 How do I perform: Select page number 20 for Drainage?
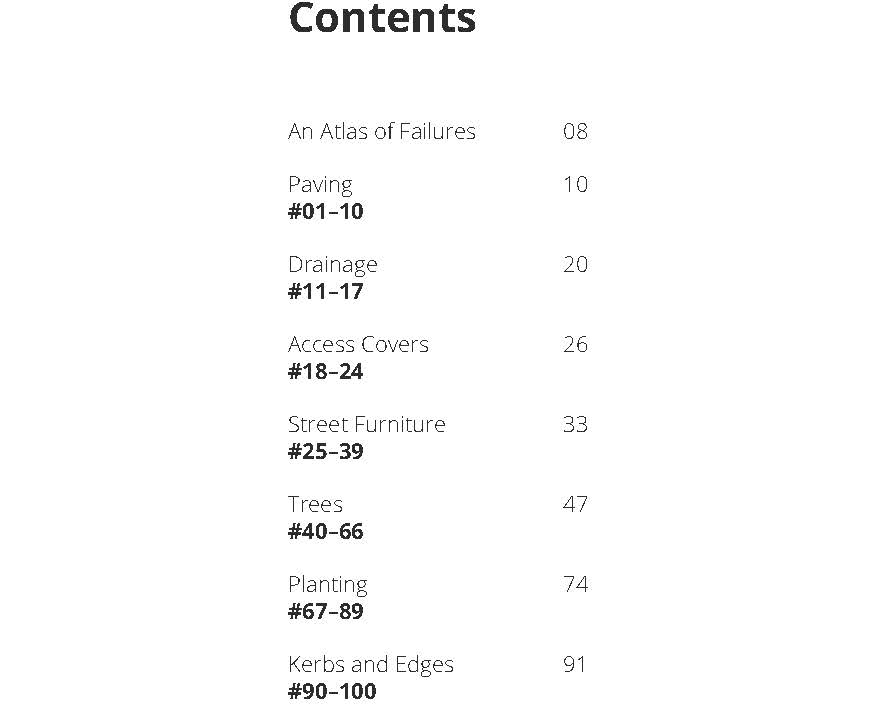click(x=575, y=264)
